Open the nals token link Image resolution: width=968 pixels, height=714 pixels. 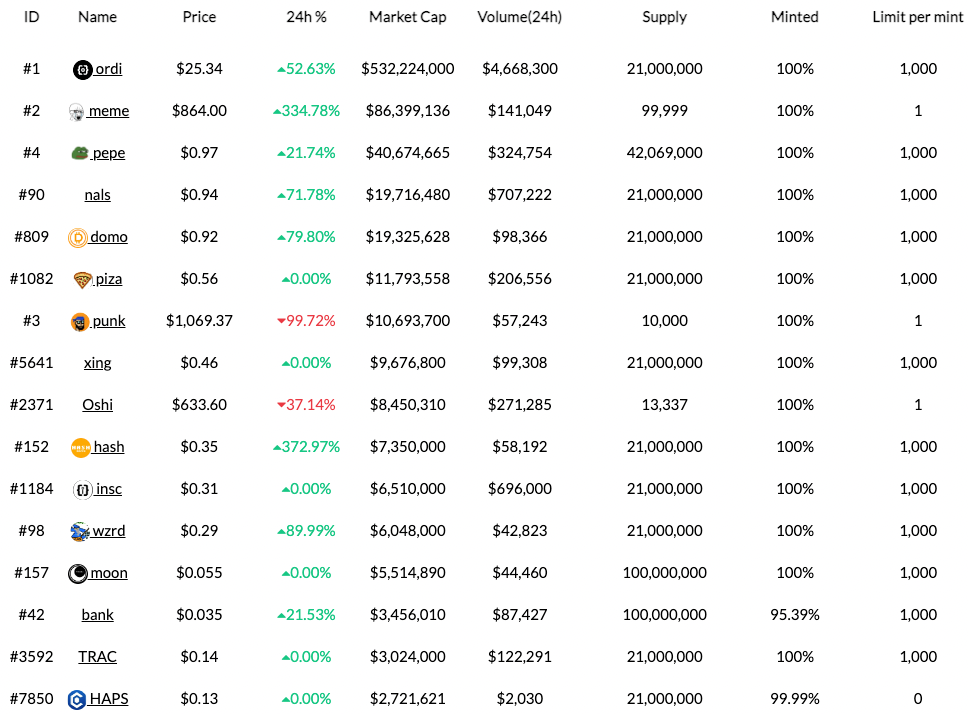pyautogui.click(x=97, y=195)
